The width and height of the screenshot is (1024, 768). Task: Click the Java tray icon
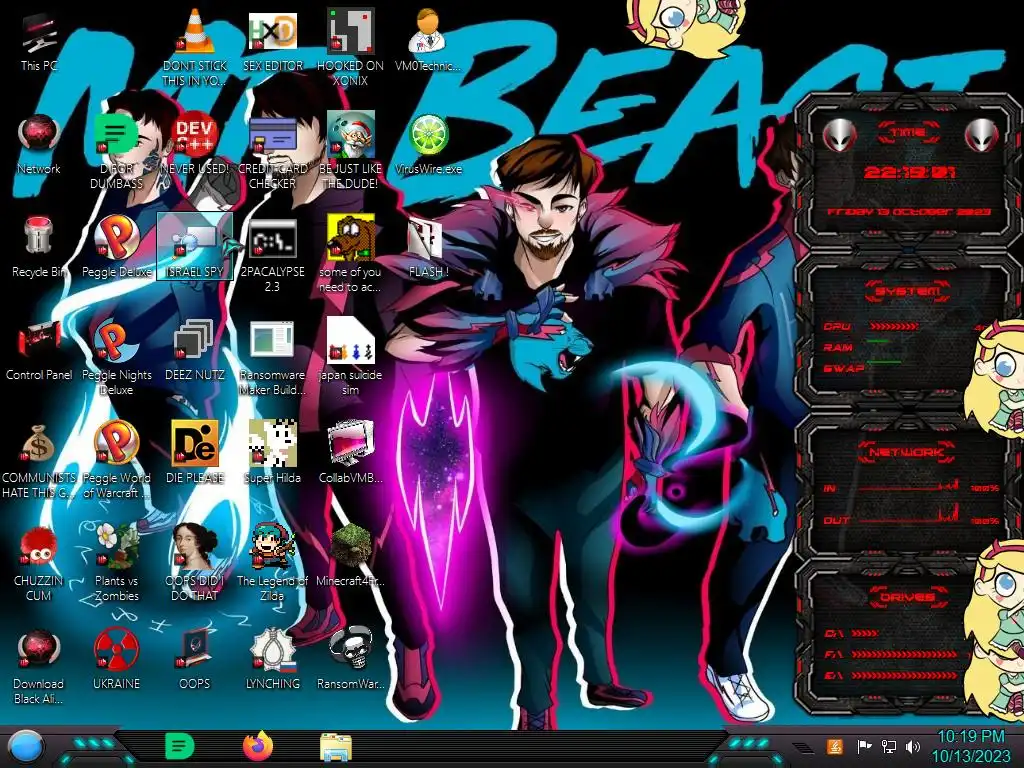(834, 746)
